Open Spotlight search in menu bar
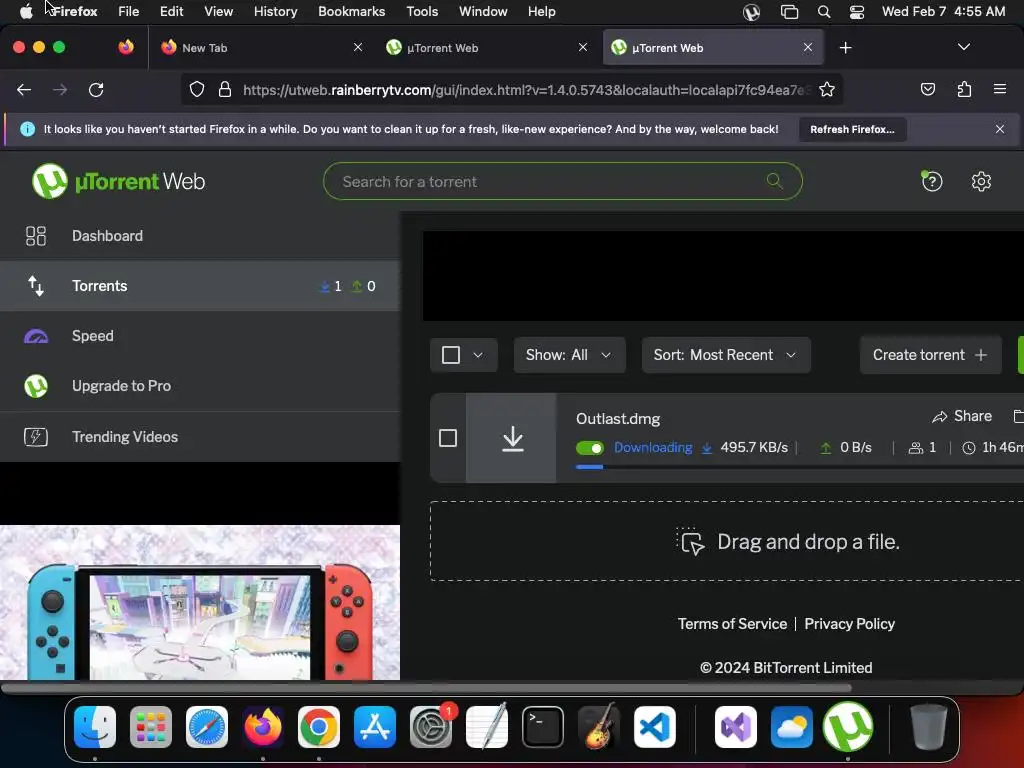This screenshot has width=1024, height=768. [x=824, y=12]
